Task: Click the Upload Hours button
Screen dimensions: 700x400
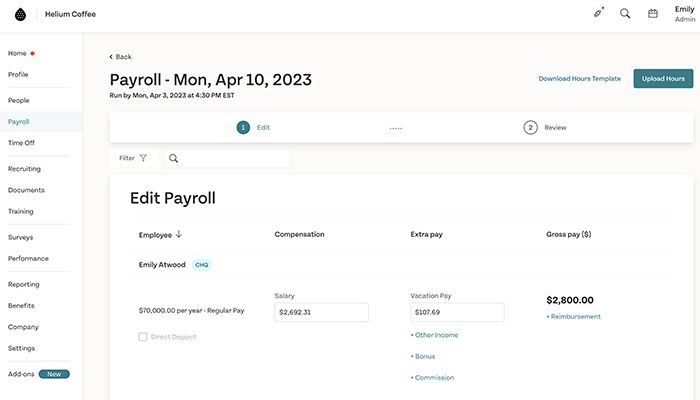Action: 663,78
